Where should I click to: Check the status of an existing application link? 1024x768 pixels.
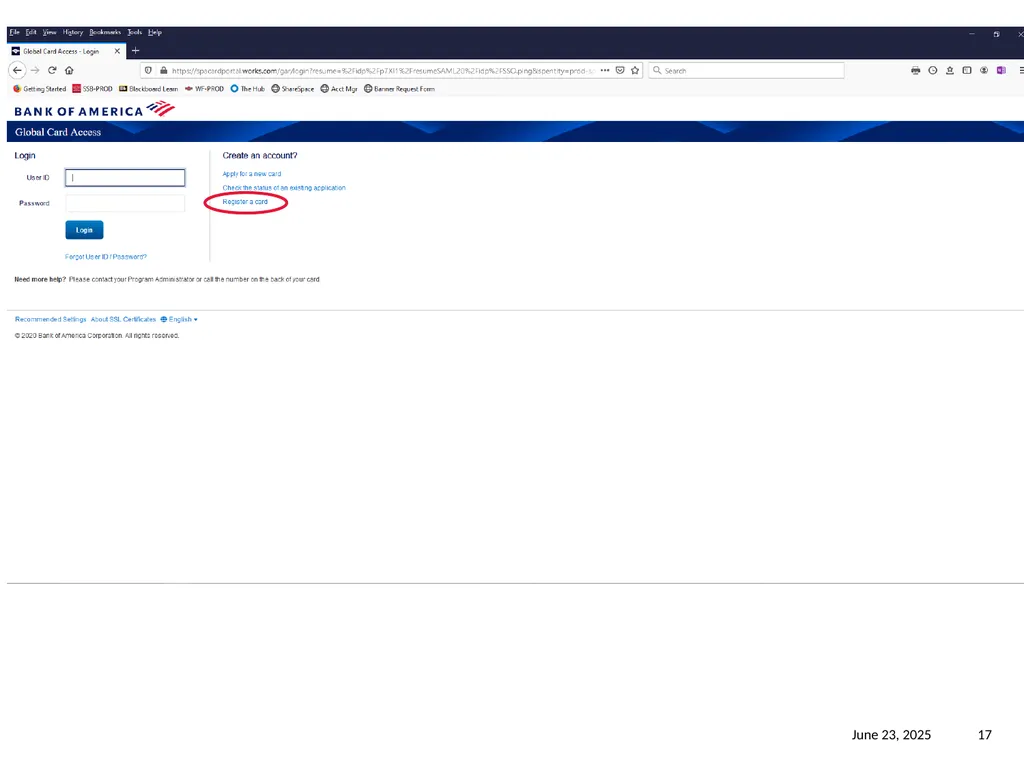pyautogui.click(x=284, y=188)
